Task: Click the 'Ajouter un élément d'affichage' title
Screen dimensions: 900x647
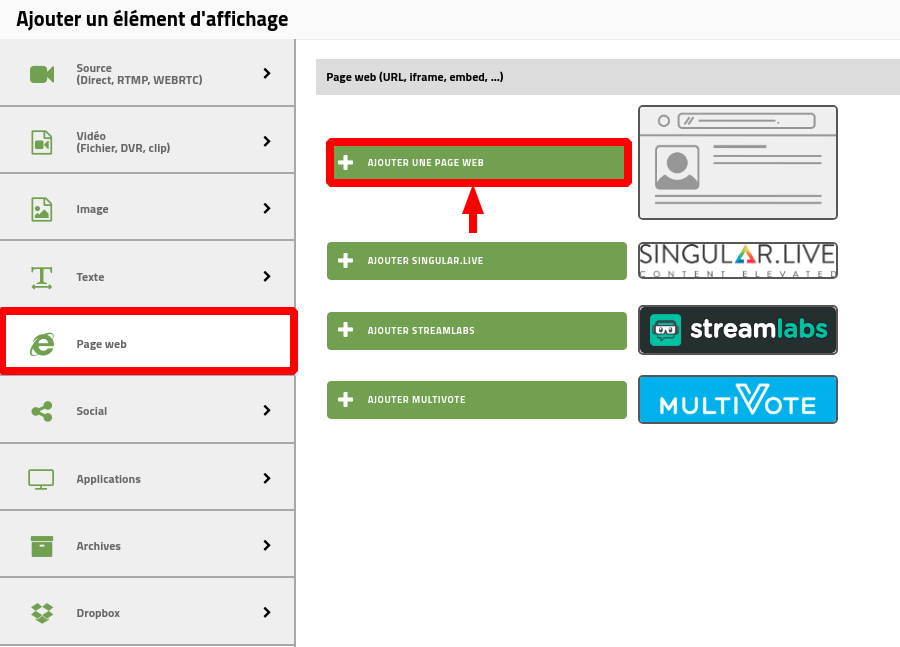Action: pyautogui.click(x=152, y=20)
